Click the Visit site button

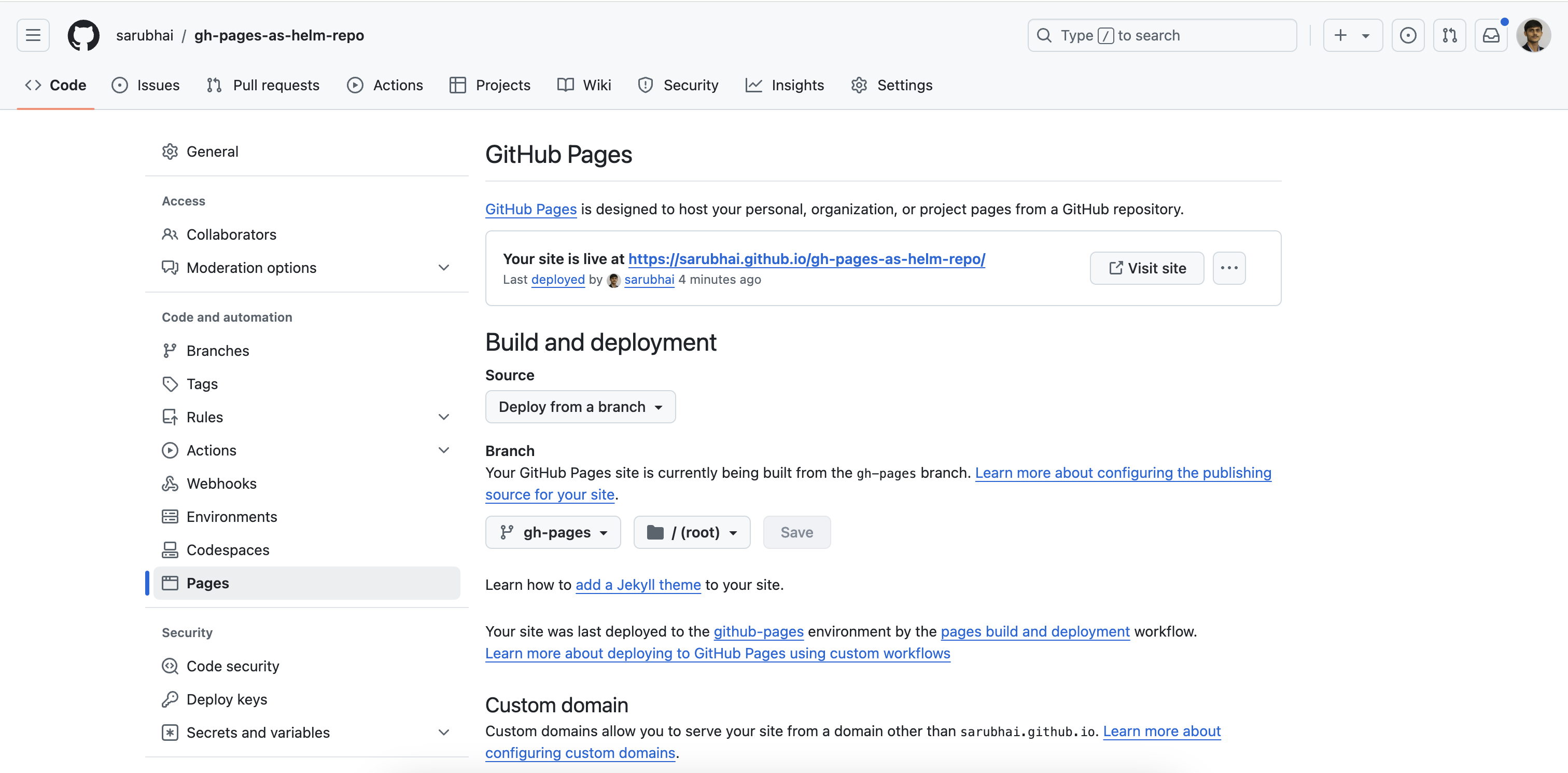click(1146, 268)
